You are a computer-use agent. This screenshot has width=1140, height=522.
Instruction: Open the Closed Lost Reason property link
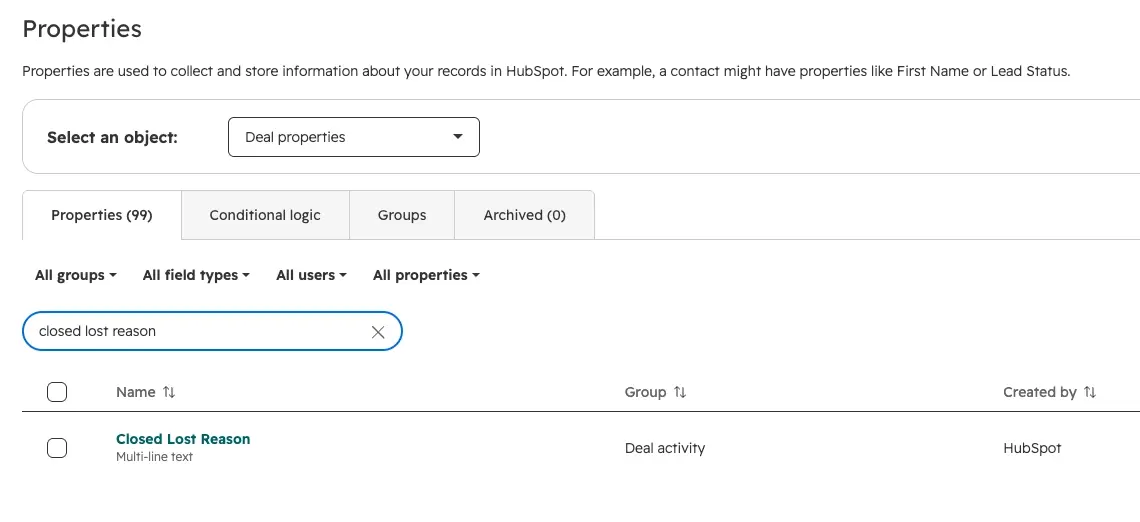pos(183,439)
